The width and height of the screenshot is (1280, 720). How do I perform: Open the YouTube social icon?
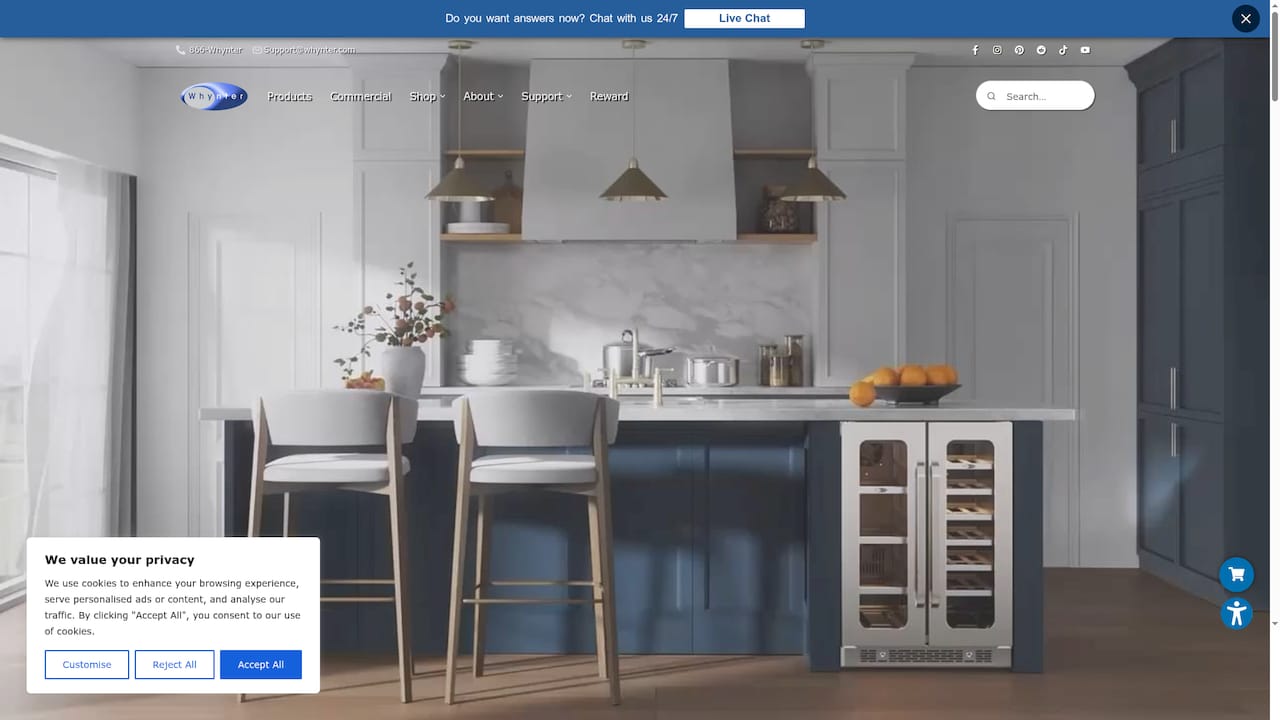coord(1085,50)
